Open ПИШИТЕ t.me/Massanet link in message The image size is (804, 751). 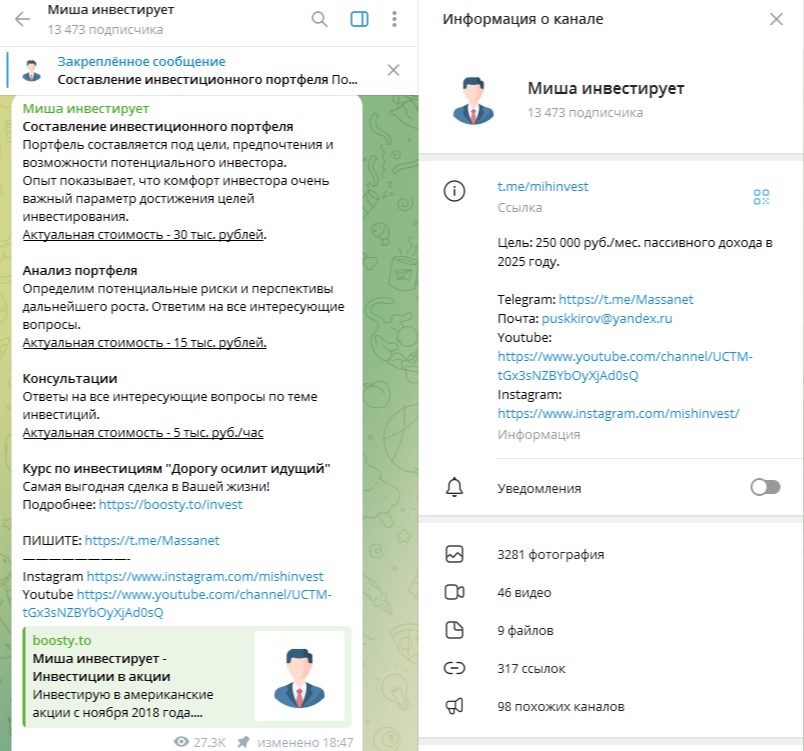[x=152, y=540]
